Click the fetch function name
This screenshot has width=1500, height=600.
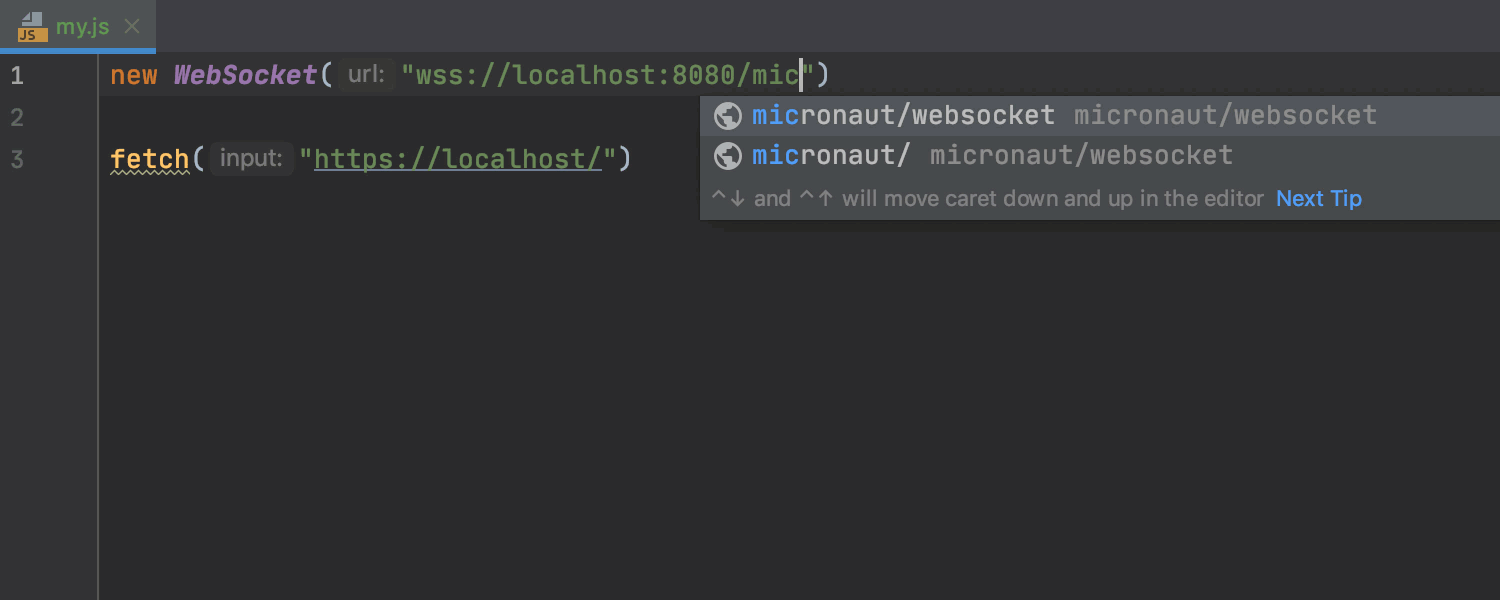[150, 159]
